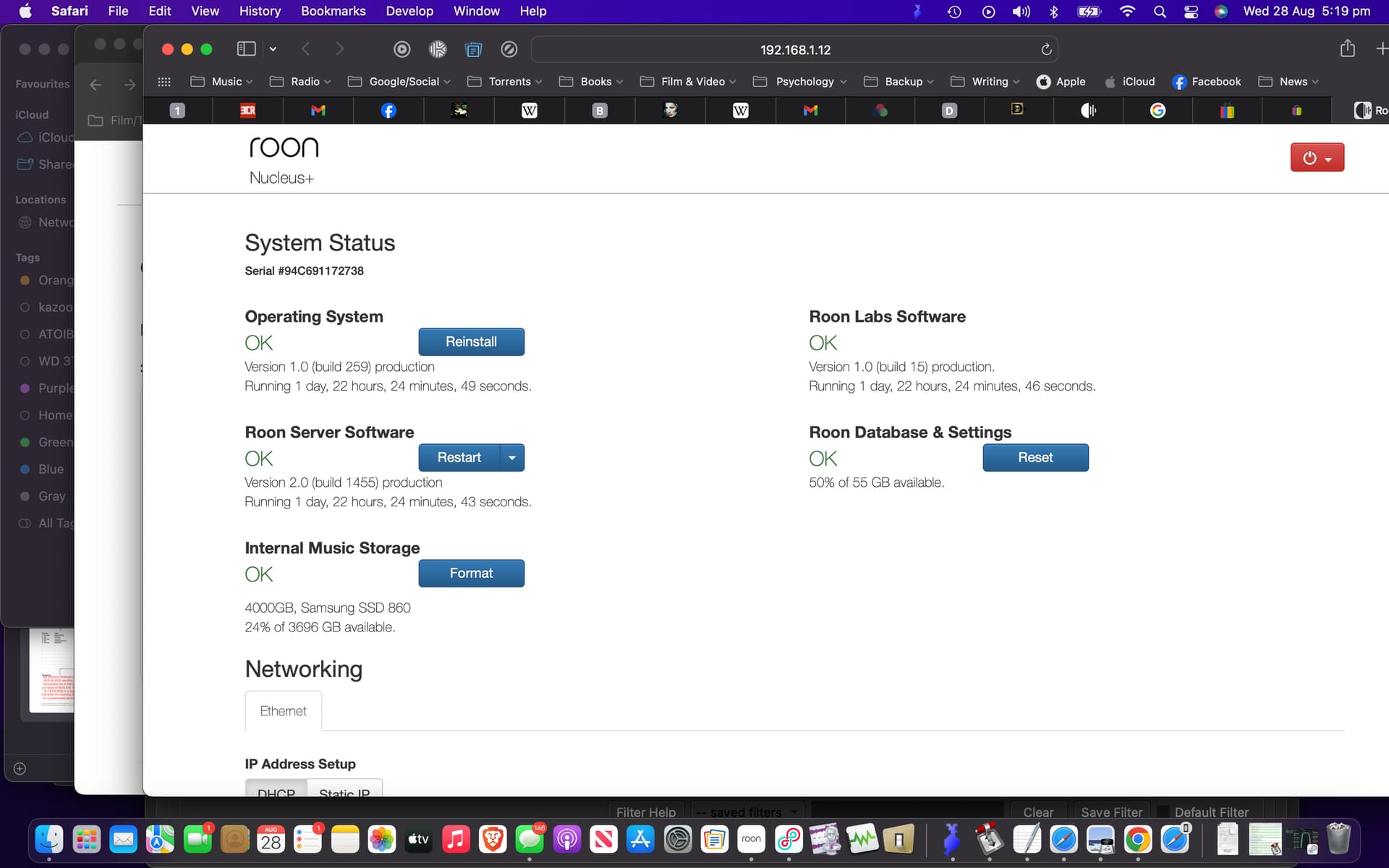
Task: Click the Share icon in Safari toolbar
Action: point(1347,48)
